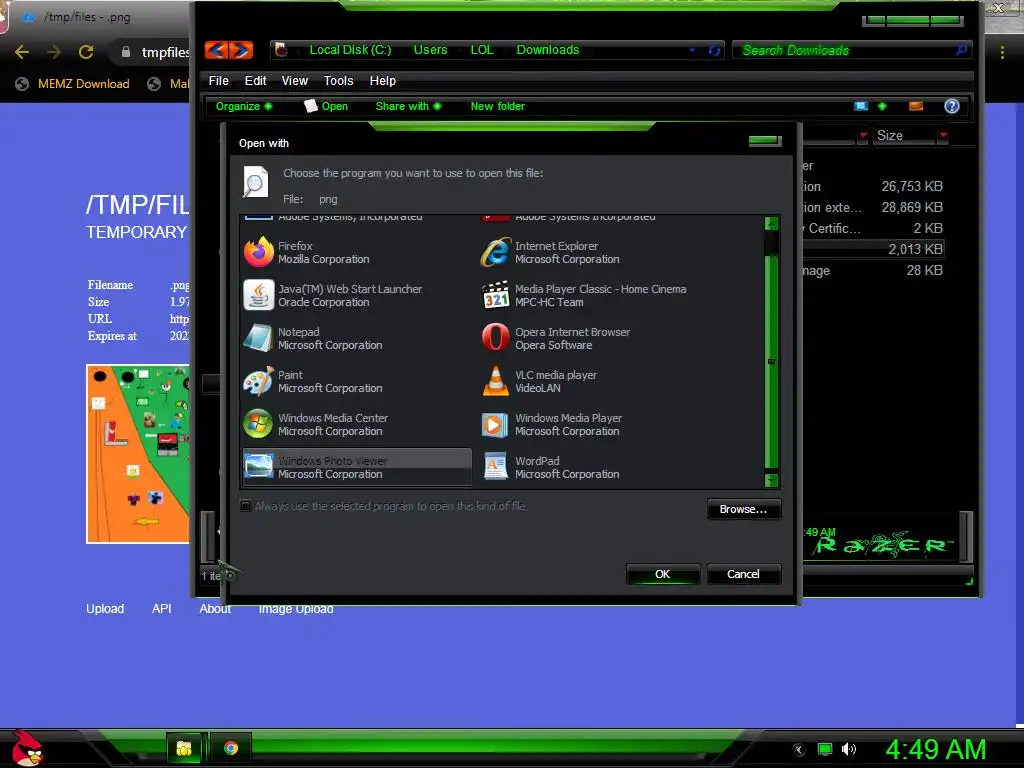Click the uploaded image thumbnail
Image resolution: width=1024 pixels, height=768 pixels.
coord(138,454)
